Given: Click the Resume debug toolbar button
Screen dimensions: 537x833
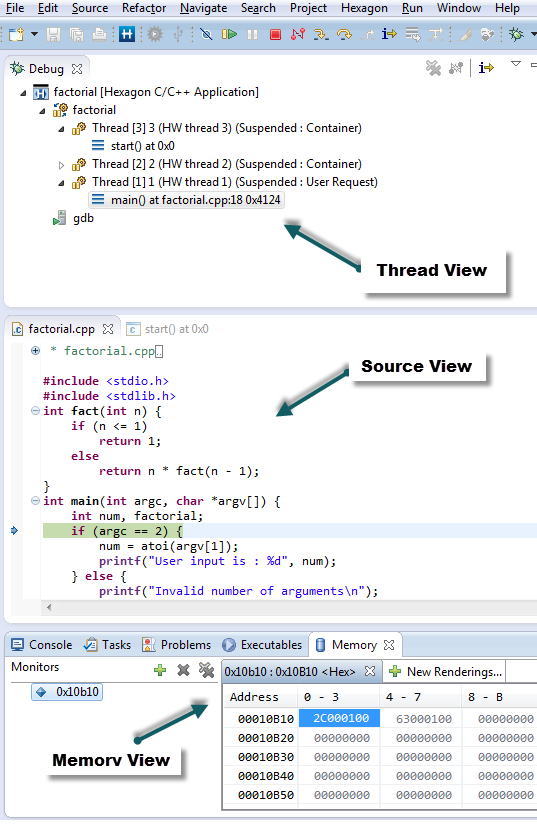Looking at the screenshot, I should [229, 35].
